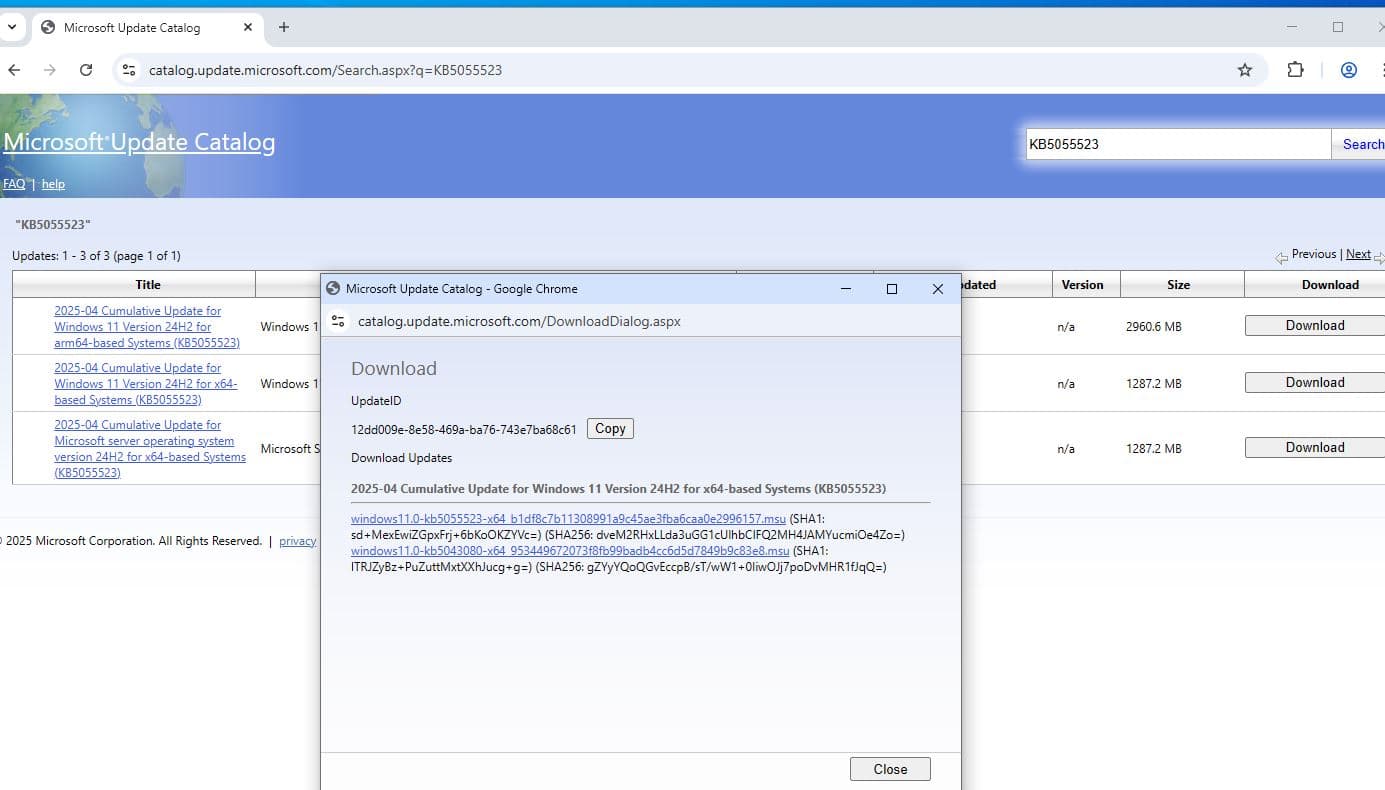
Task: Sort results by Size column header
Action: (1178, 285)
